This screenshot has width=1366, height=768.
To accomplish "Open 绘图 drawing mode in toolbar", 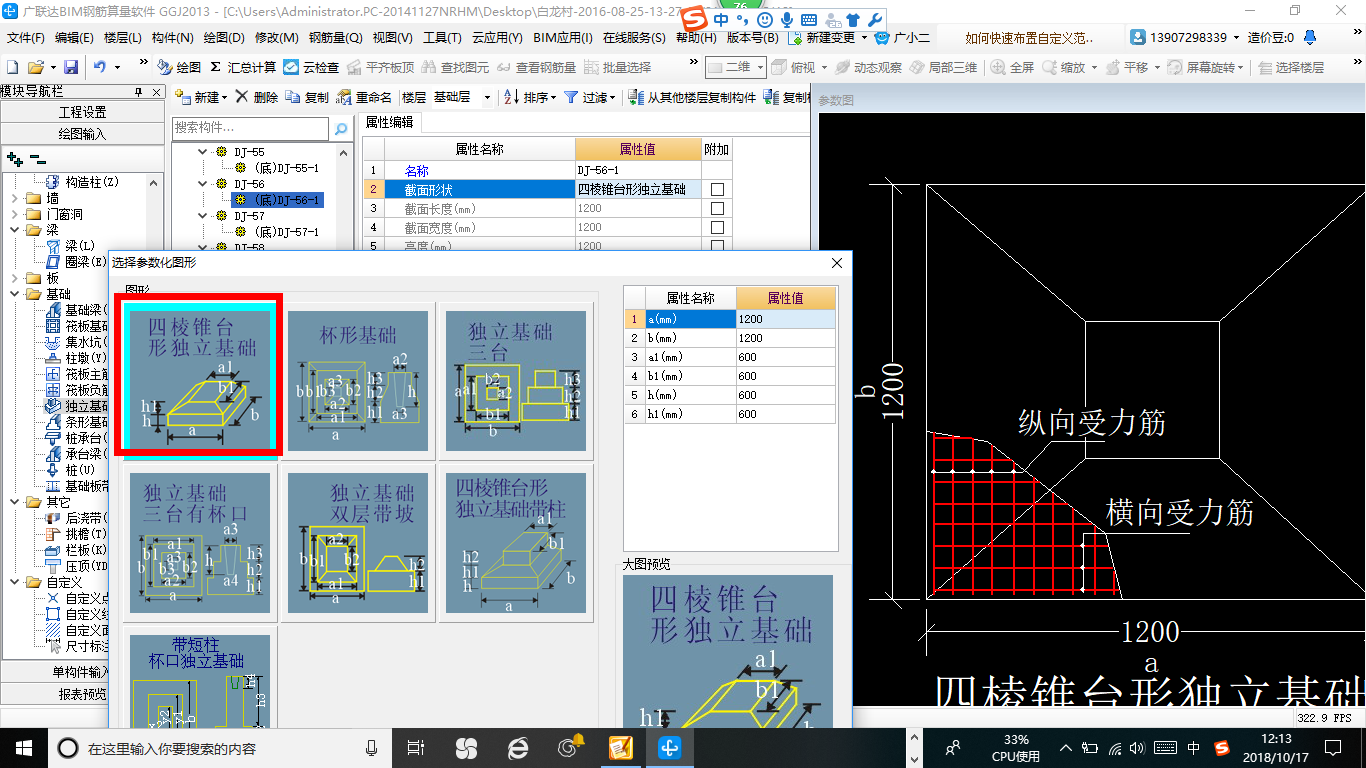I will coord(179,67).
